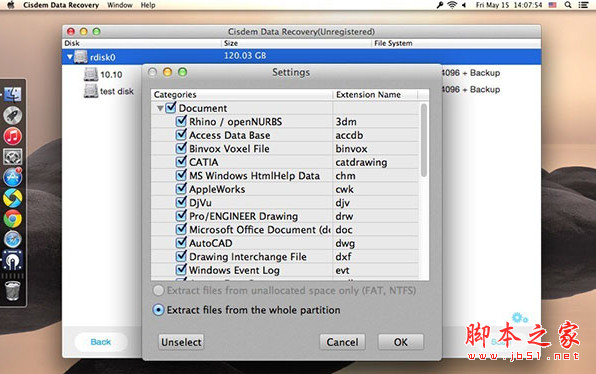Launch Google Chrome from the Dock
Image resolution: width=596 pixels, height=374 pixels.
click(13, 219)
